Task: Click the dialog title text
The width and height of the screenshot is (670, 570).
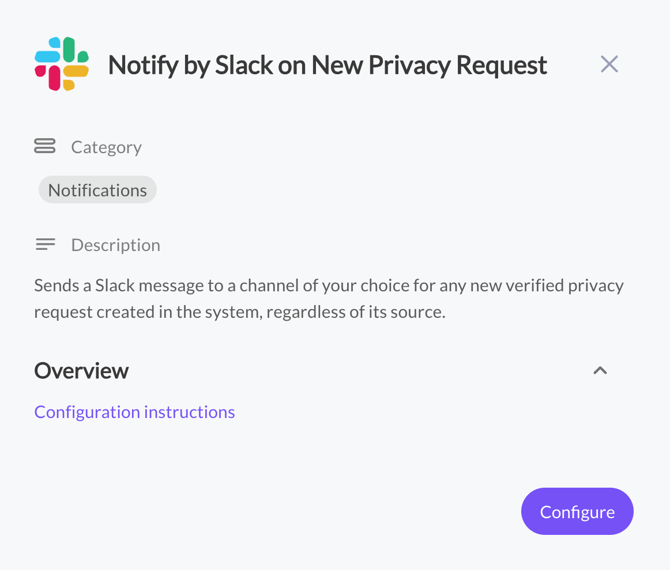Action: [327, 65]
